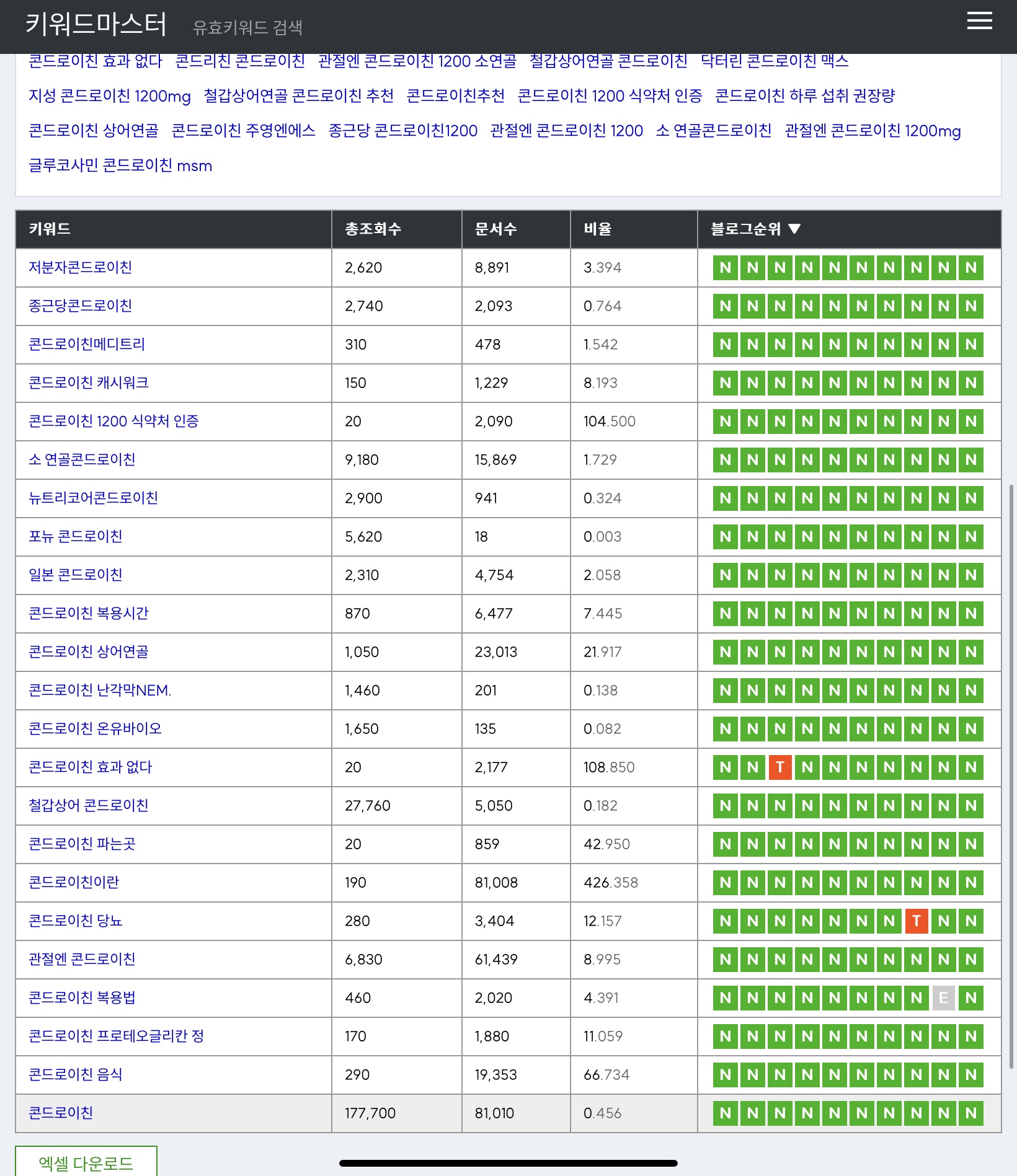Open 철갑상어 콘드로이친 keyword in table

89,805
